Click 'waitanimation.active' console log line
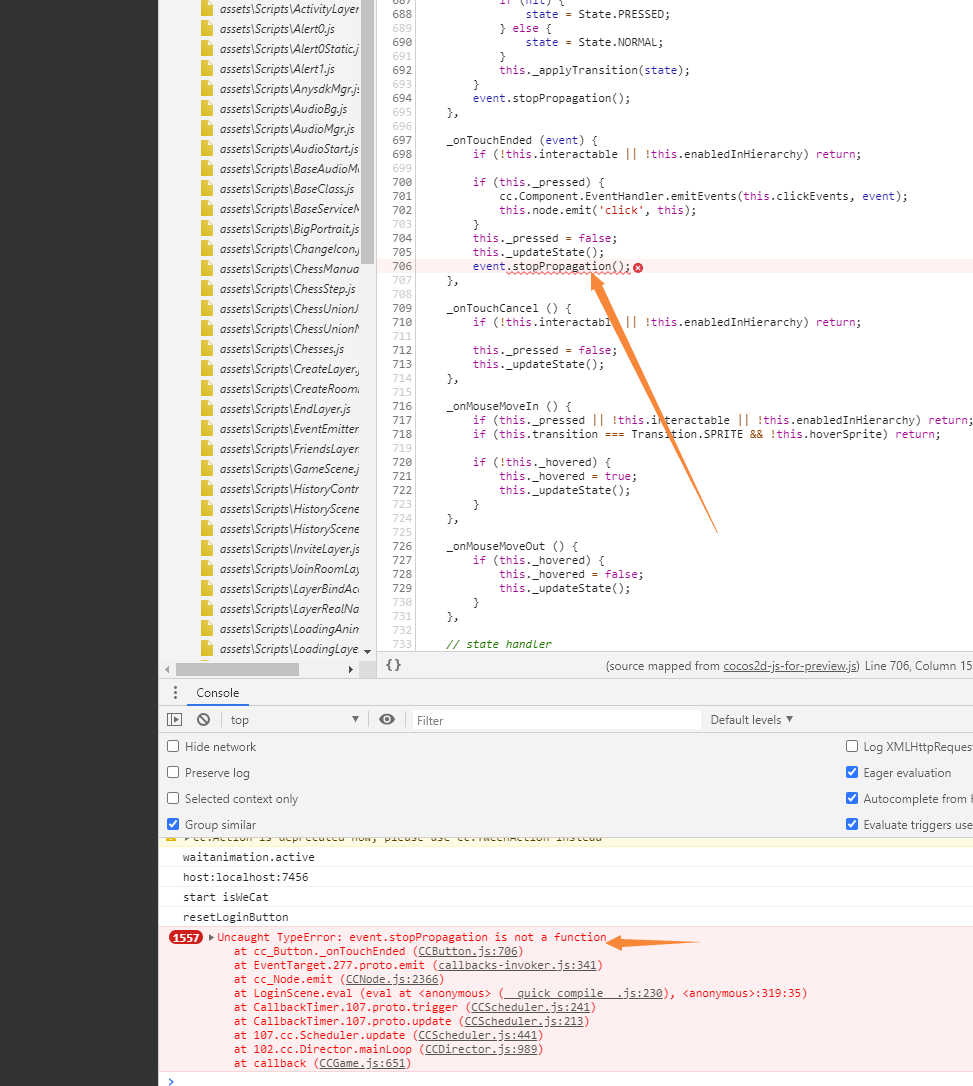The image size is (973, 1086). [x=249, y=857]
